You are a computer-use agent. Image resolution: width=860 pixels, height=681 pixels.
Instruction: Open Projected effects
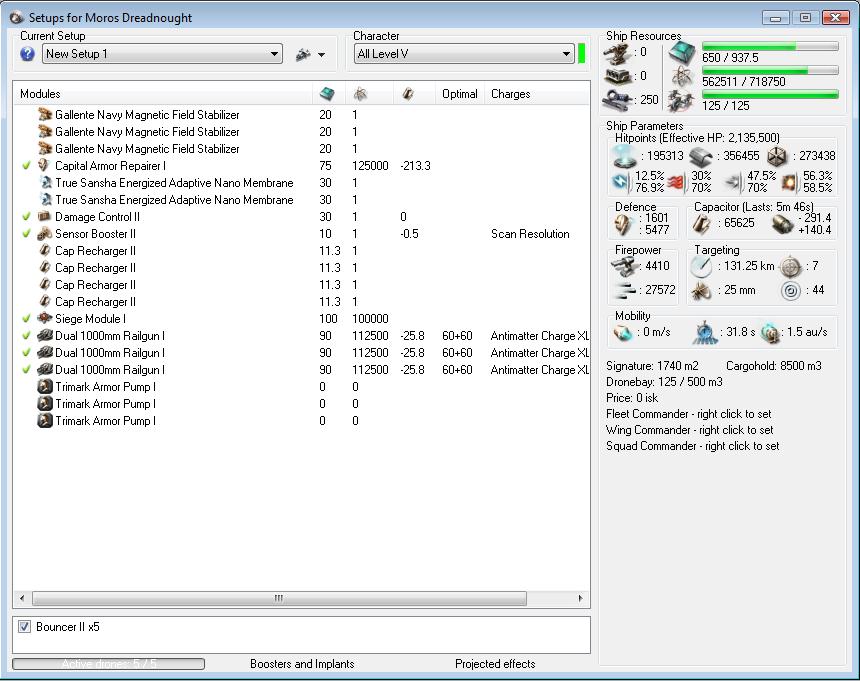(x=495, y=664)
